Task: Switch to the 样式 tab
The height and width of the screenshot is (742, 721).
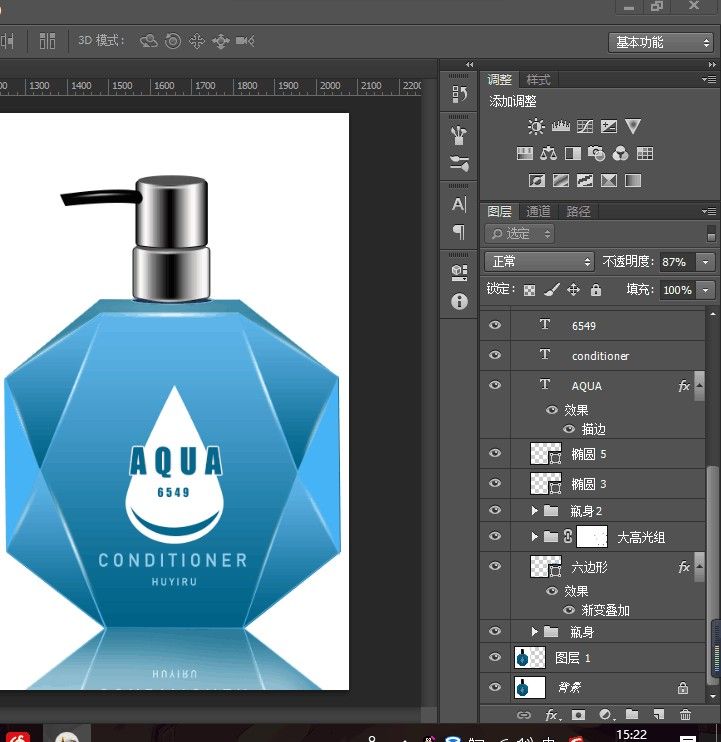Action: coord(538,80)
